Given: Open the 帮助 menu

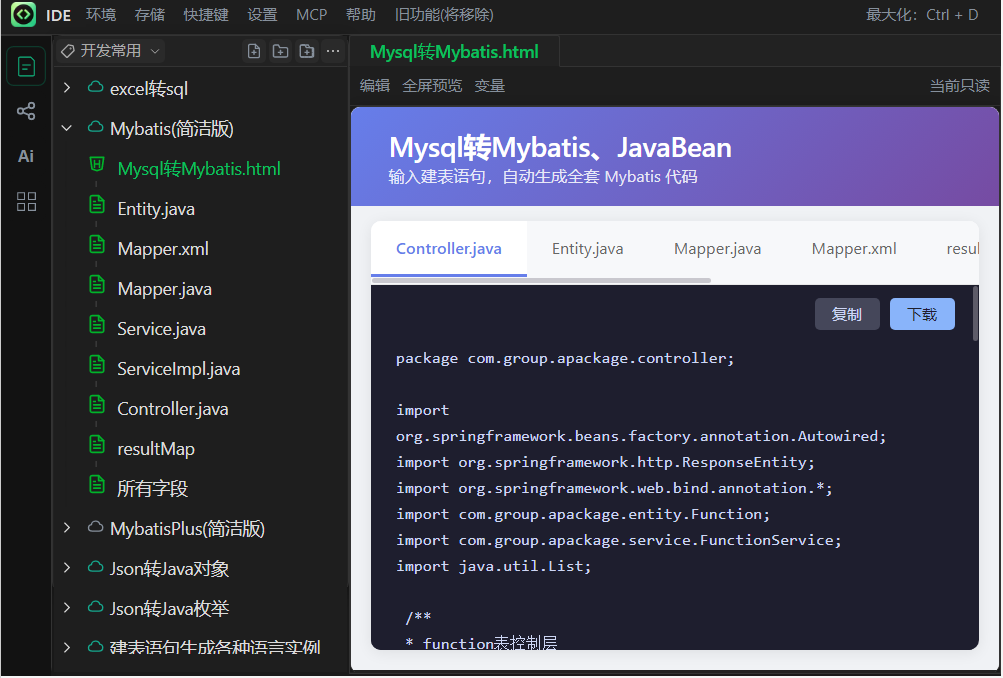Looking at the screenshot, I should 361,15.
